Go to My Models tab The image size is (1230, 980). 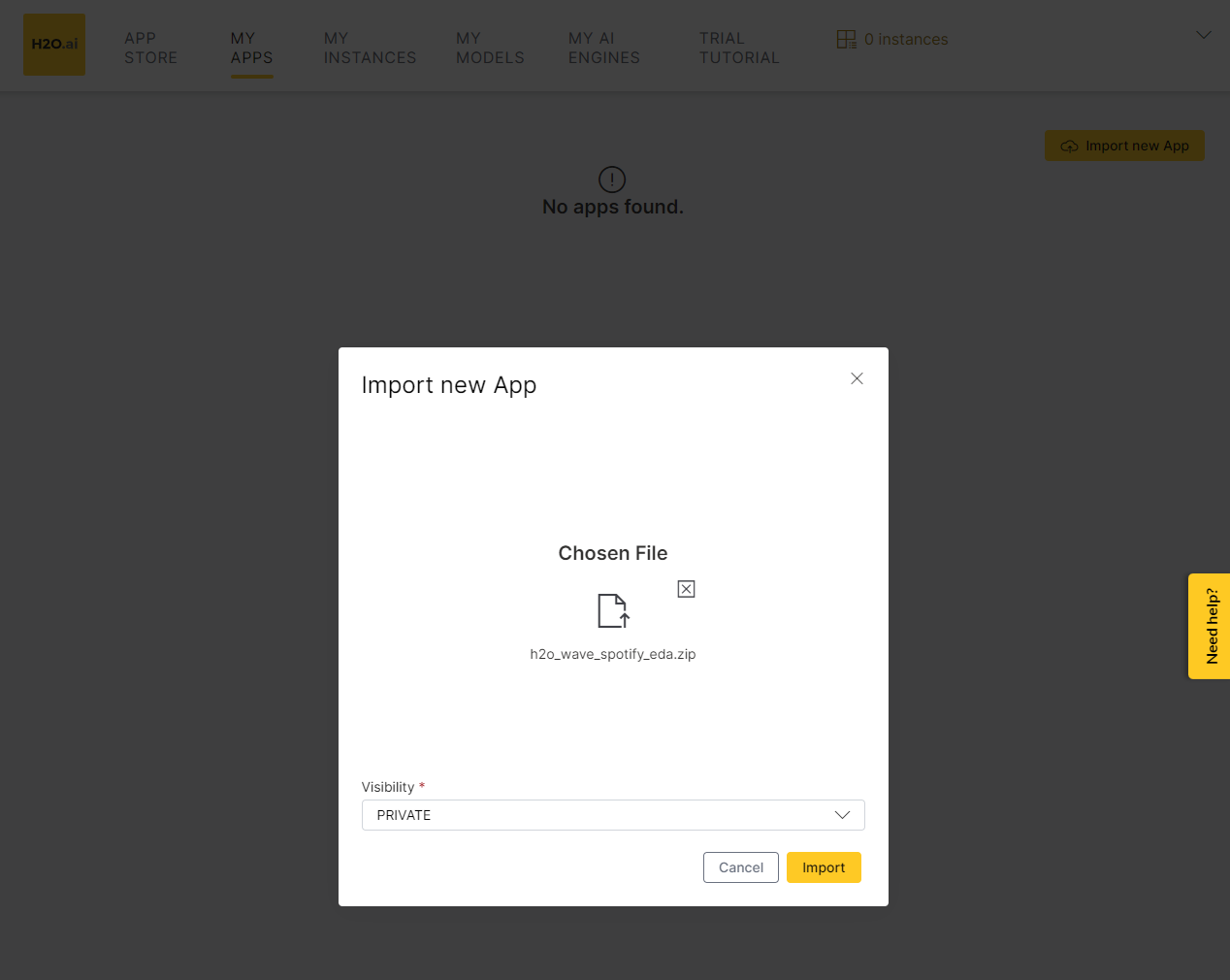click(x=490, y=49)
